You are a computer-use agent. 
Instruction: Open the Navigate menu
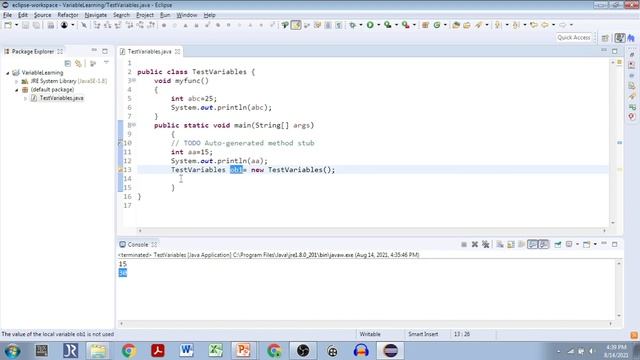pos(96,15)
